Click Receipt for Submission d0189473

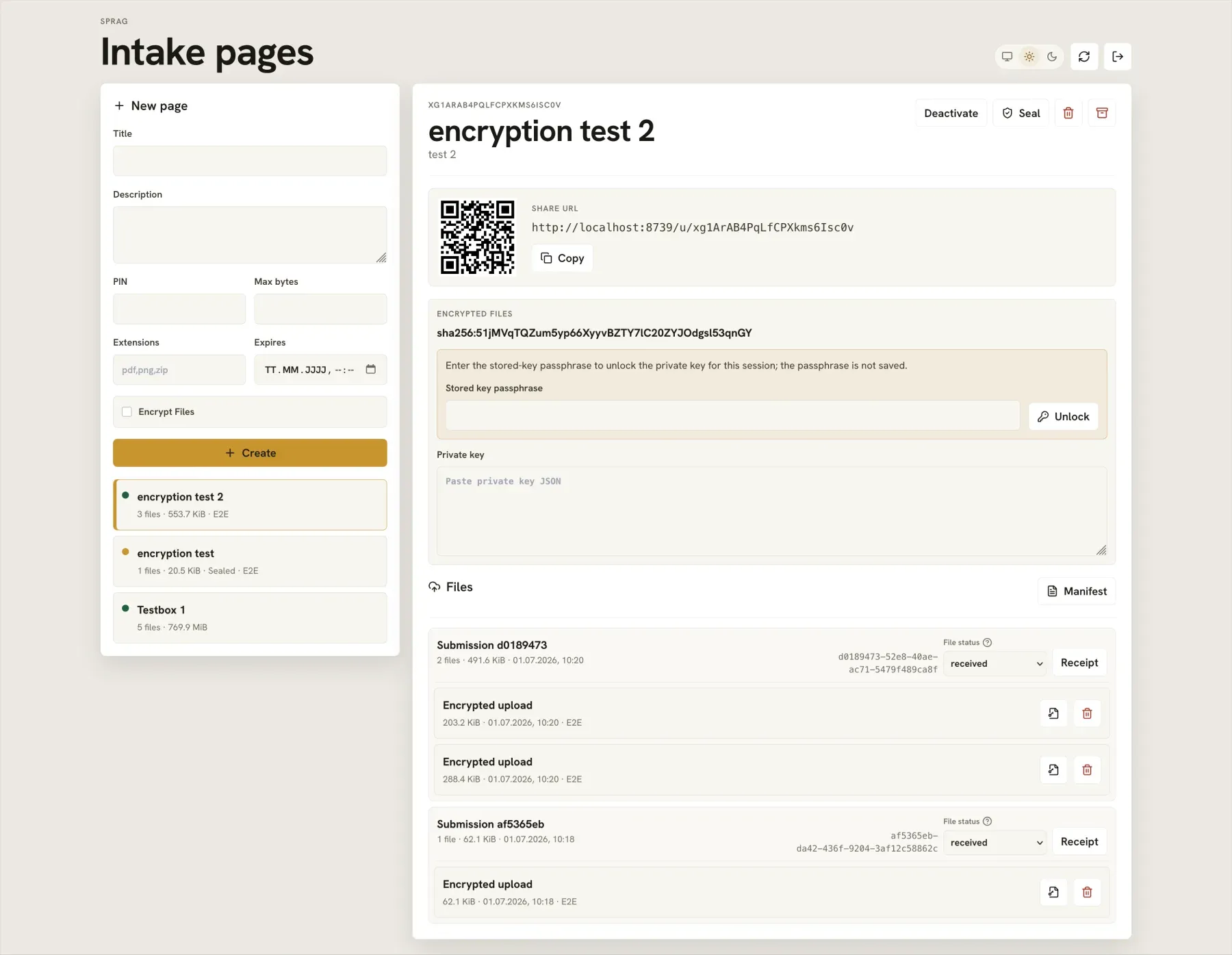(x=1079, y=663)
